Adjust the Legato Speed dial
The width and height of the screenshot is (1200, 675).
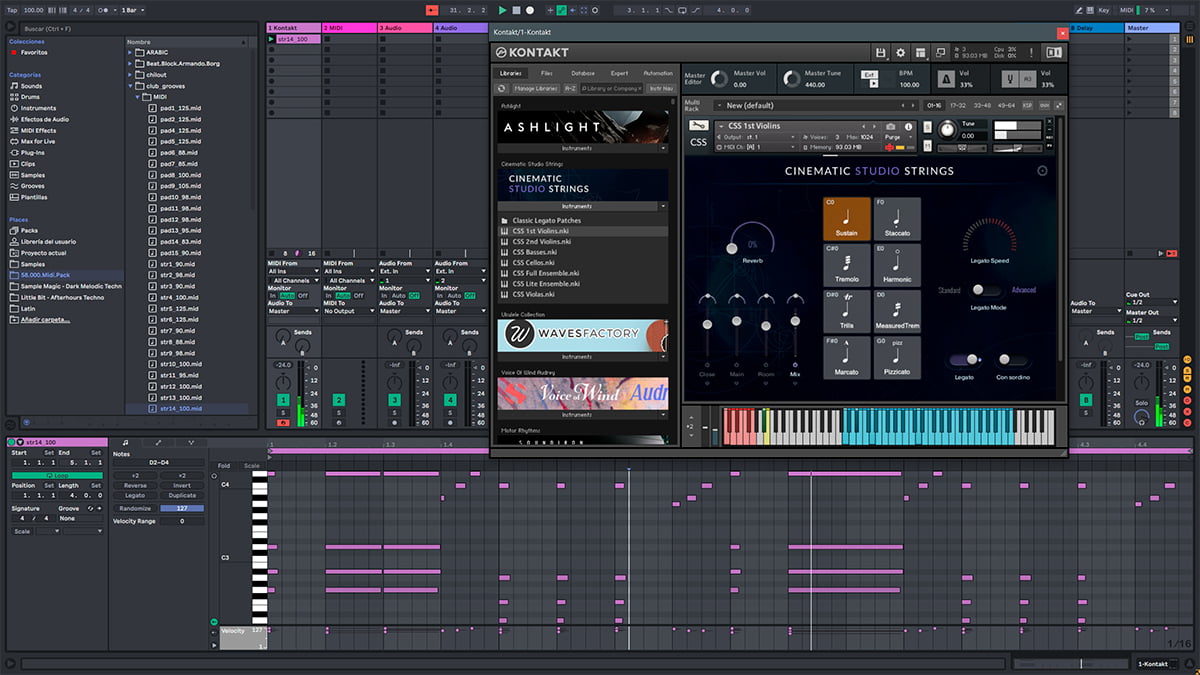[x=988, y=236]
